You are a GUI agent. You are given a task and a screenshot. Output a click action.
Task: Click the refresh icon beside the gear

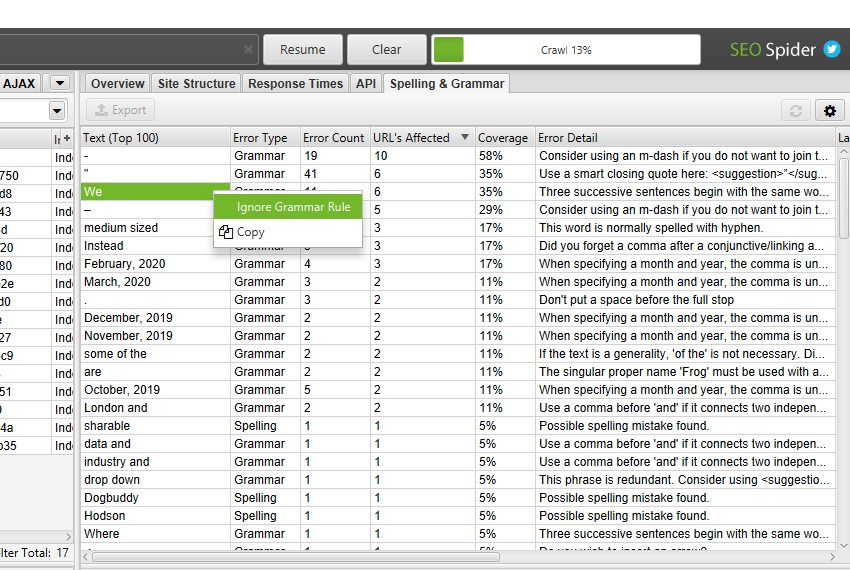coord(796,110)
